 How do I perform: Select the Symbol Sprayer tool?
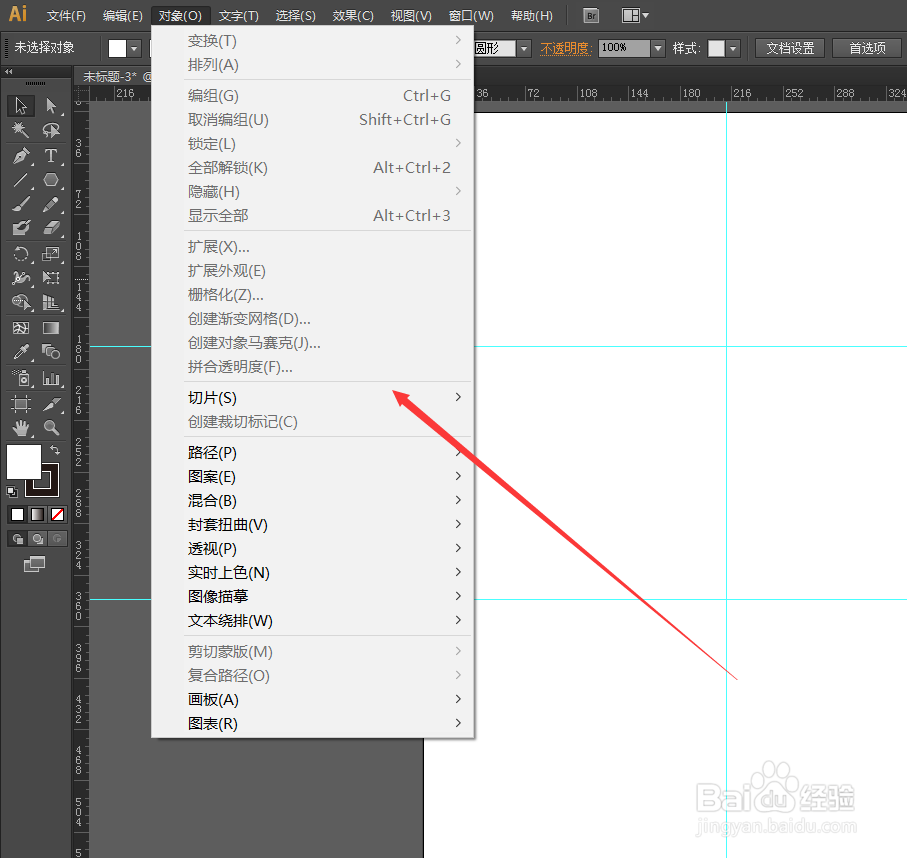[21, 378]
